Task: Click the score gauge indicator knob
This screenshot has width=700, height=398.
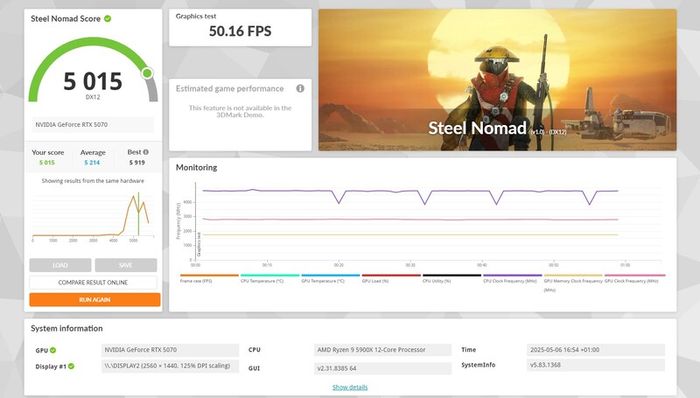Action: [x=147, y=73]
